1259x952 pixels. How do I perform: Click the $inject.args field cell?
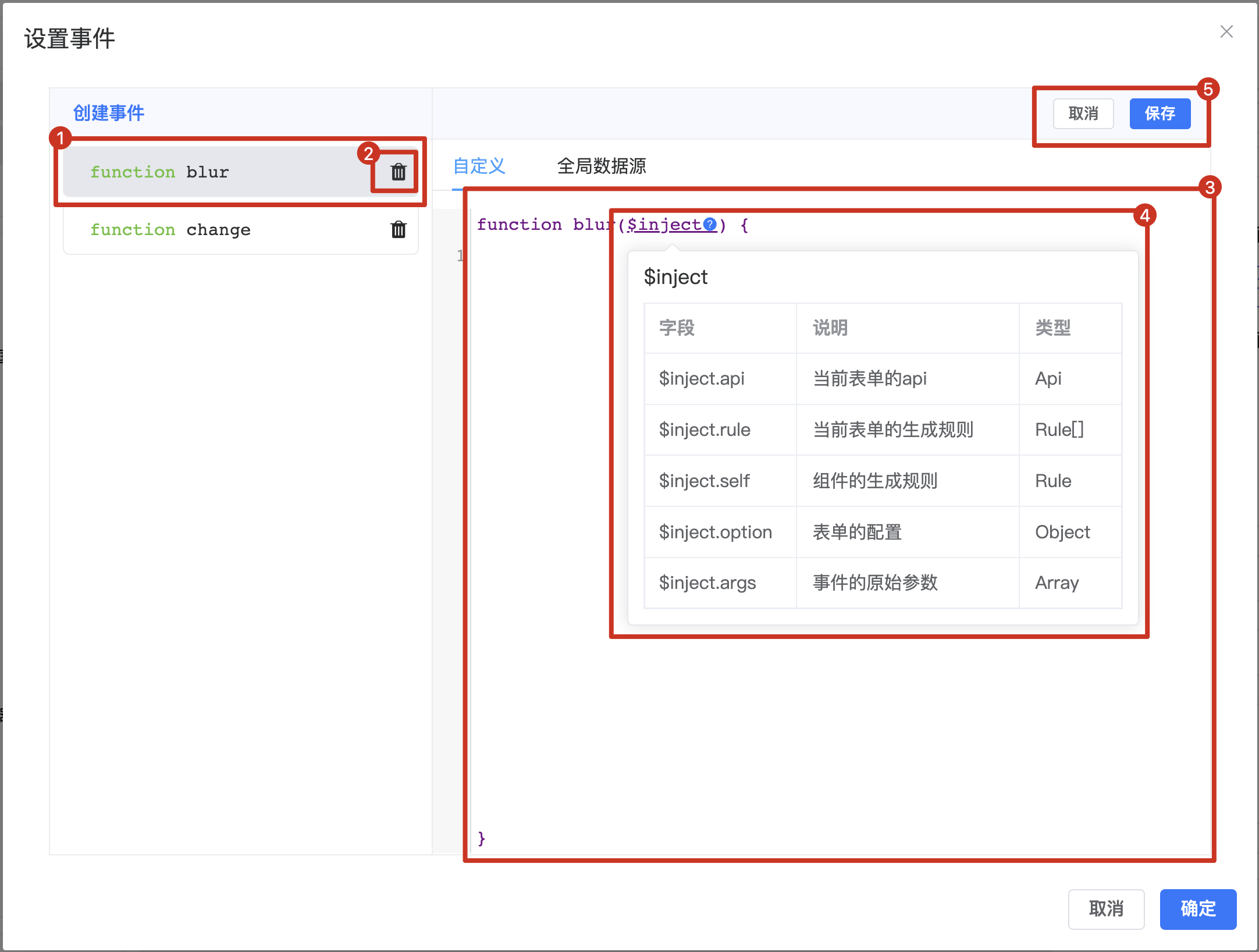coord(707,583)
